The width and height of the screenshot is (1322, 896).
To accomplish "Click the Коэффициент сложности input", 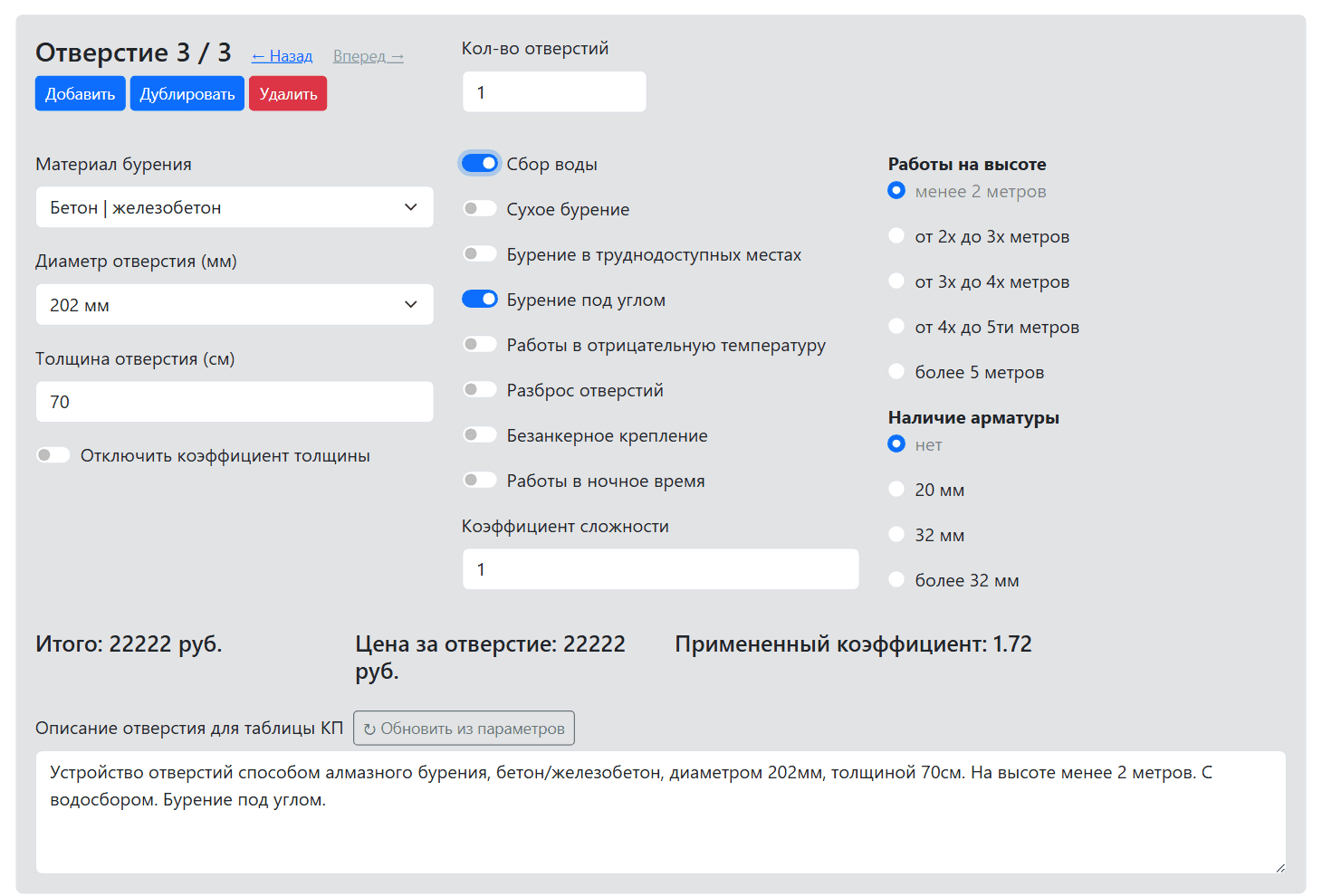I will click(661, 569).
